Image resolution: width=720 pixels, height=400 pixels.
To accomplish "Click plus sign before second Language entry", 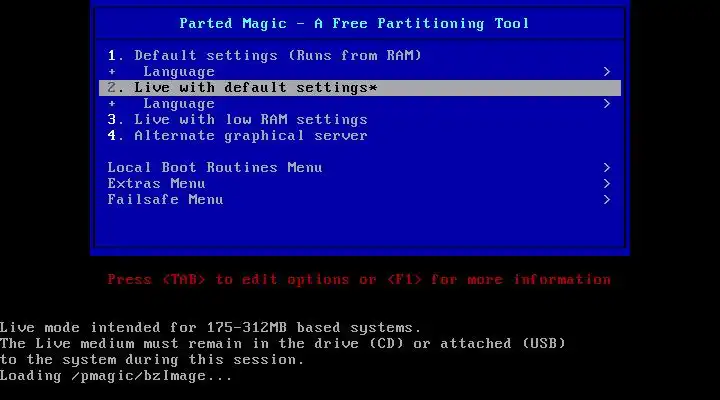I will [x=112, y=104].
